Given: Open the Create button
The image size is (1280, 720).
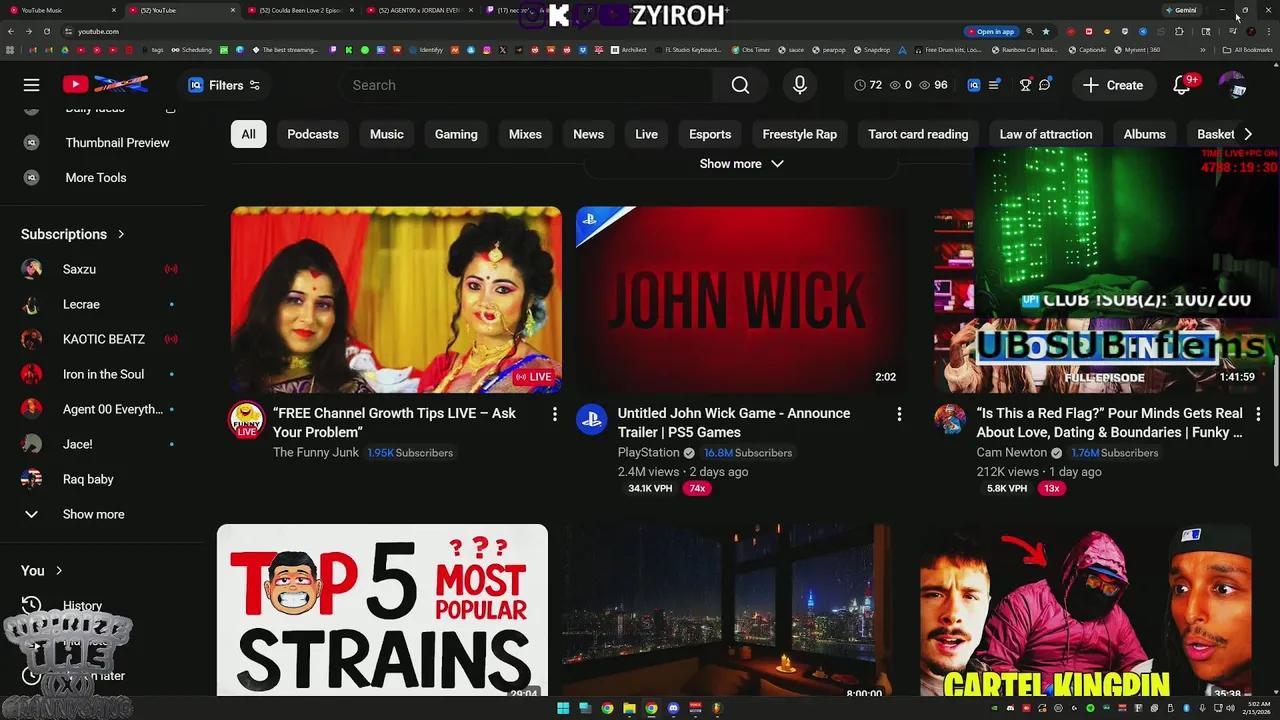Looking at the screenshot, I should click(1113, 85).
